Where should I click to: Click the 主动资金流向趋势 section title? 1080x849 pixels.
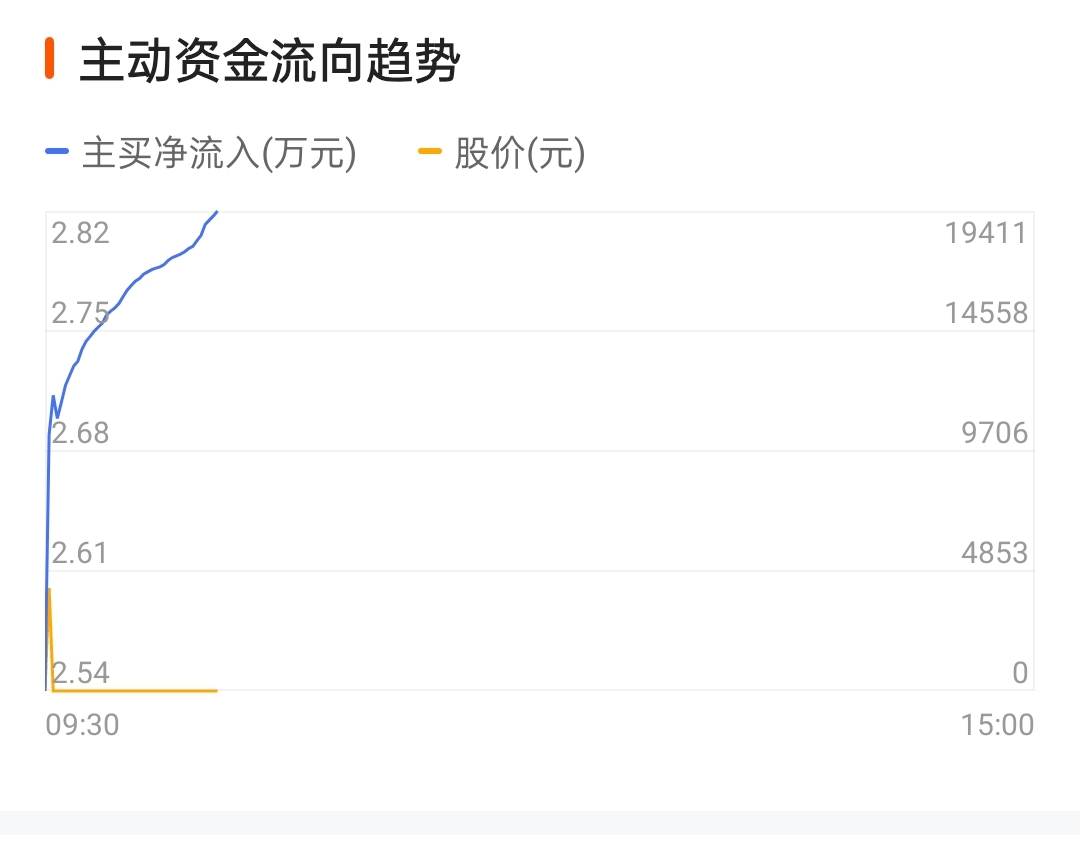click(x=269, y=61)
